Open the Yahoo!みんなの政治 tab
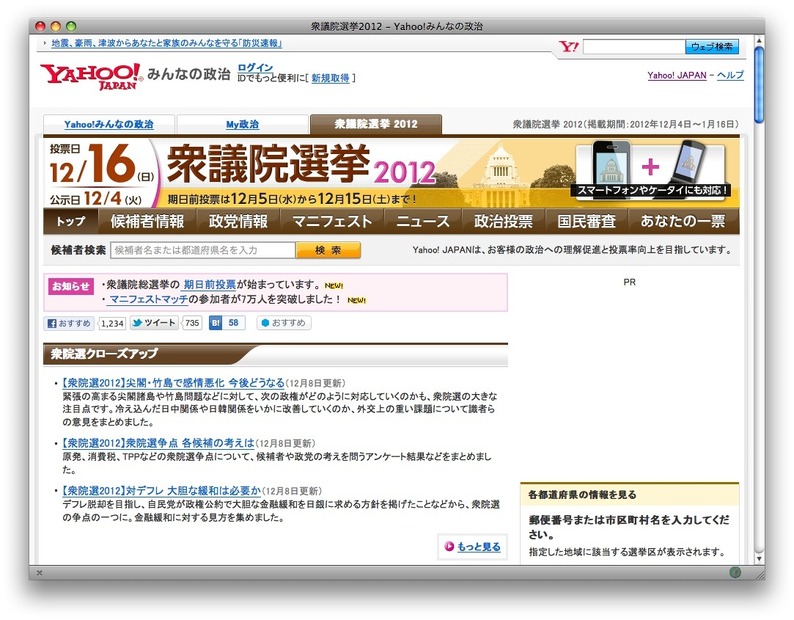This screenshot has width=794, height=620. [109, 124]
